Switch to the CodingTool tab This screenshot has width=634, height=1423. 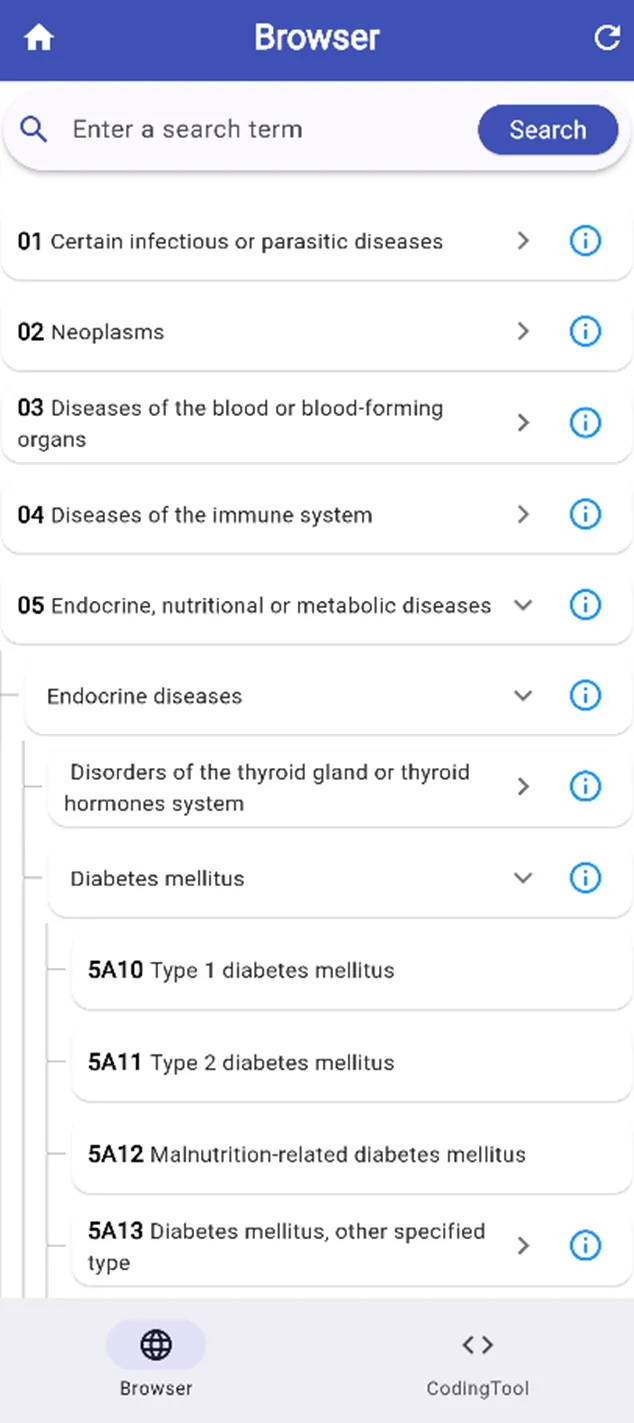click(477, 1360)
